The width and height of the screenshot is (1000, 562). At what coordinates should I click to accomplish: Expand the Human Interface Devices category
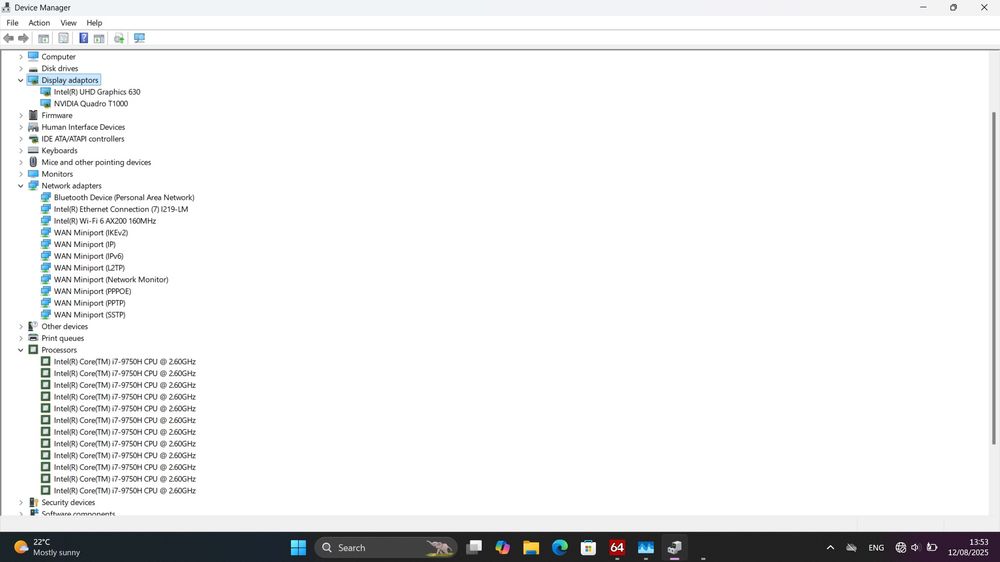[20, 127]
